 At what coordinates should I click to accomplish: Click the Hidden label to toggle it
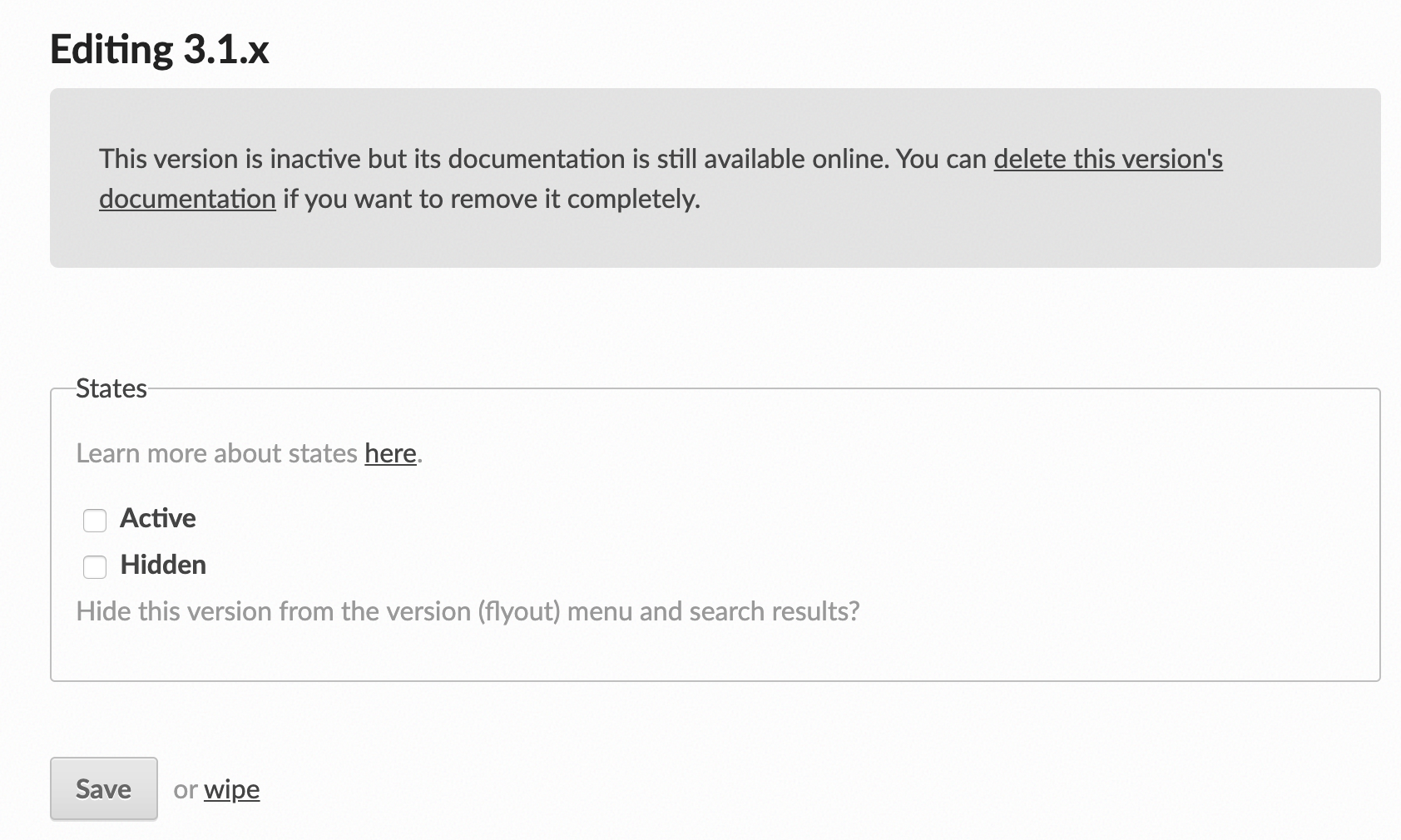163,565
